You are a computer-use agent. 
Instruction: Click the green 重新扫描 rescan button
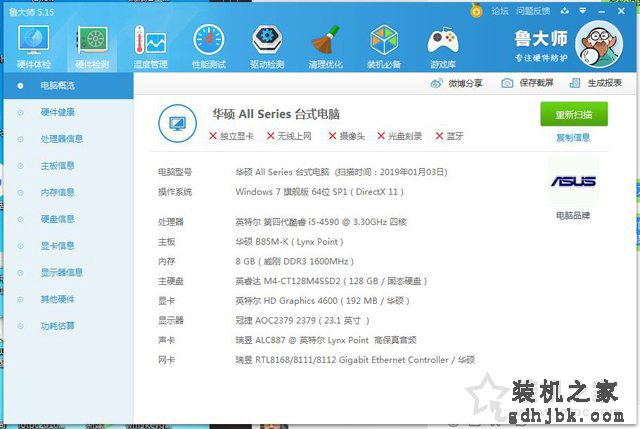pos(574,114)
